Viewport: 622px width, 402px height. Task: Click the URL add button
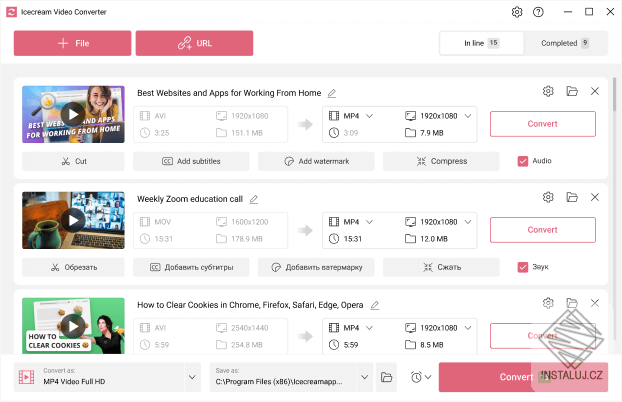(x=194, y=43)
